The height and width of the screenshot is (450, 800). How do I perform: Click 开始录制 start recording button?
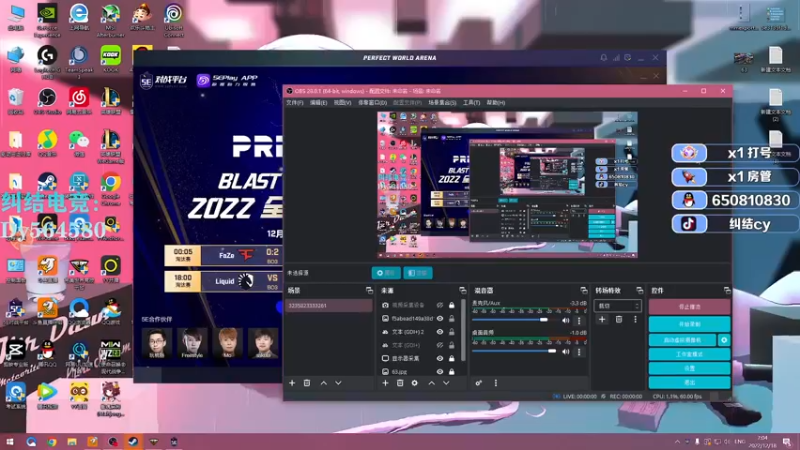click(689, 324)
